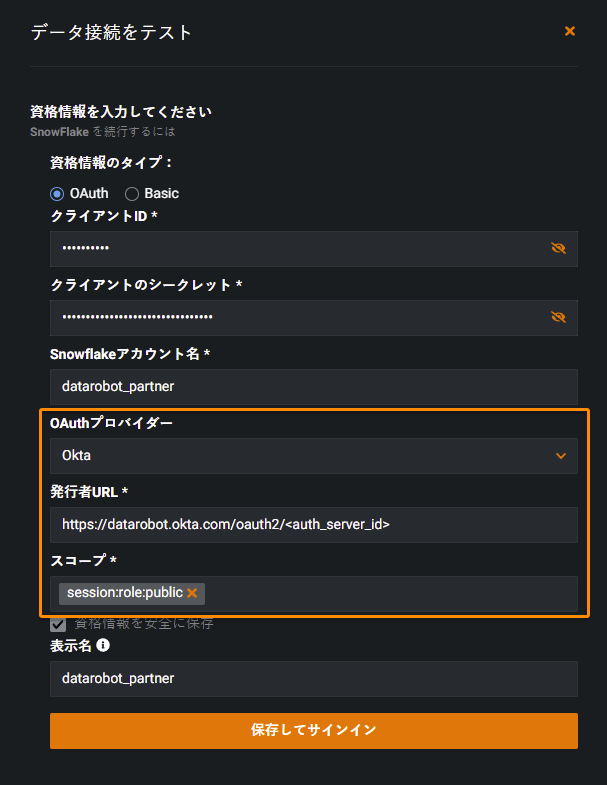This screenshot has width=607, height=785.
Task: Click the Snowflakeアカウント名 input field
Action: point(313,386)
